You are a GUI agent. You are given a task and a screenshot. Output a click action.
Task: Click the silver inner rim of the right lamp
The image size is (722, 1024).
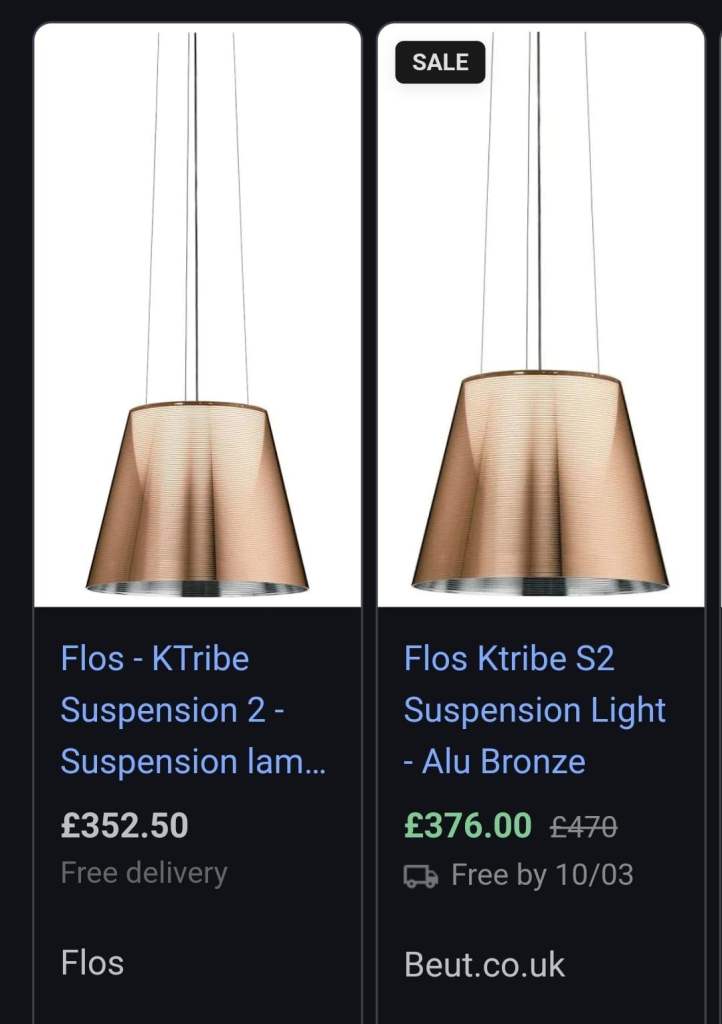[x=540, y=586]
